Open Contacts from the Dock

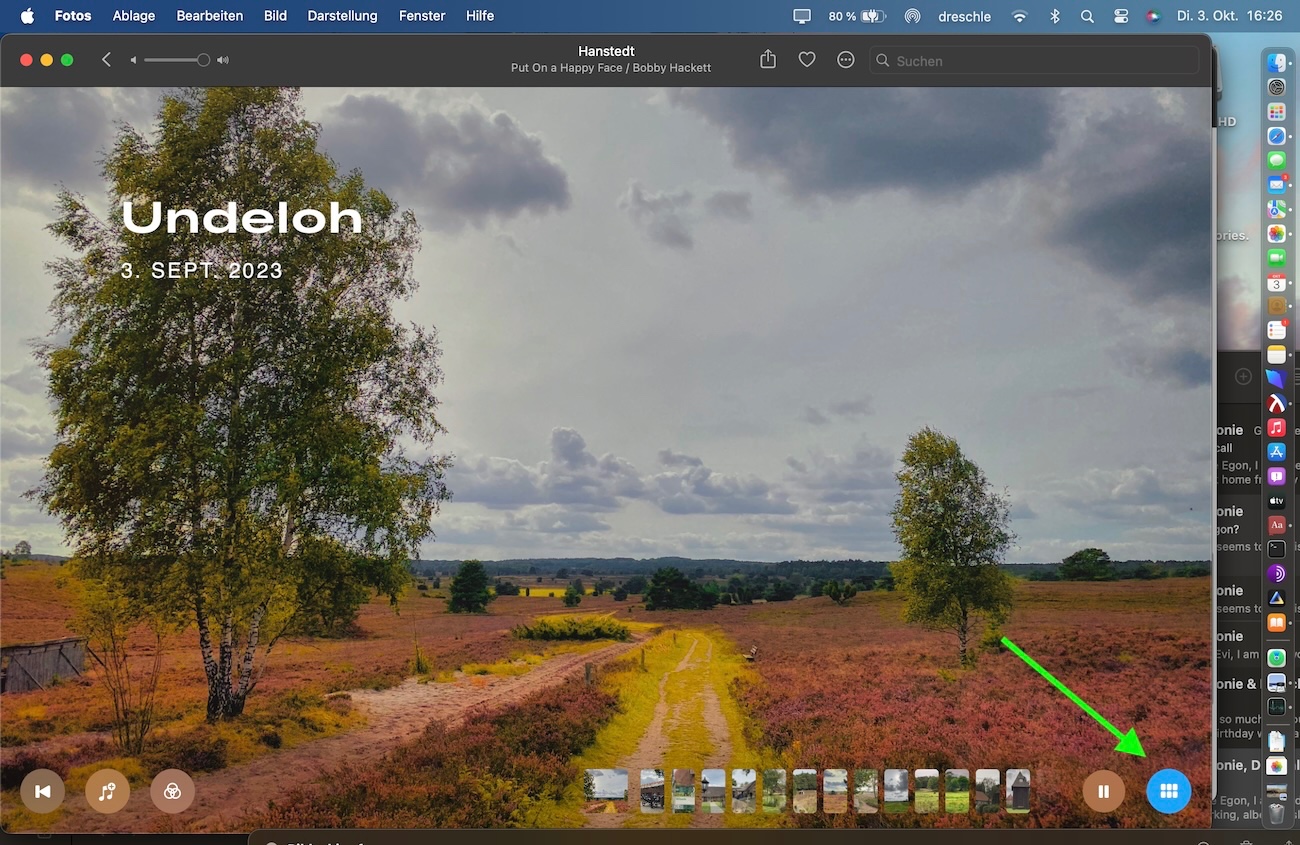click(x=1277, y=306)
